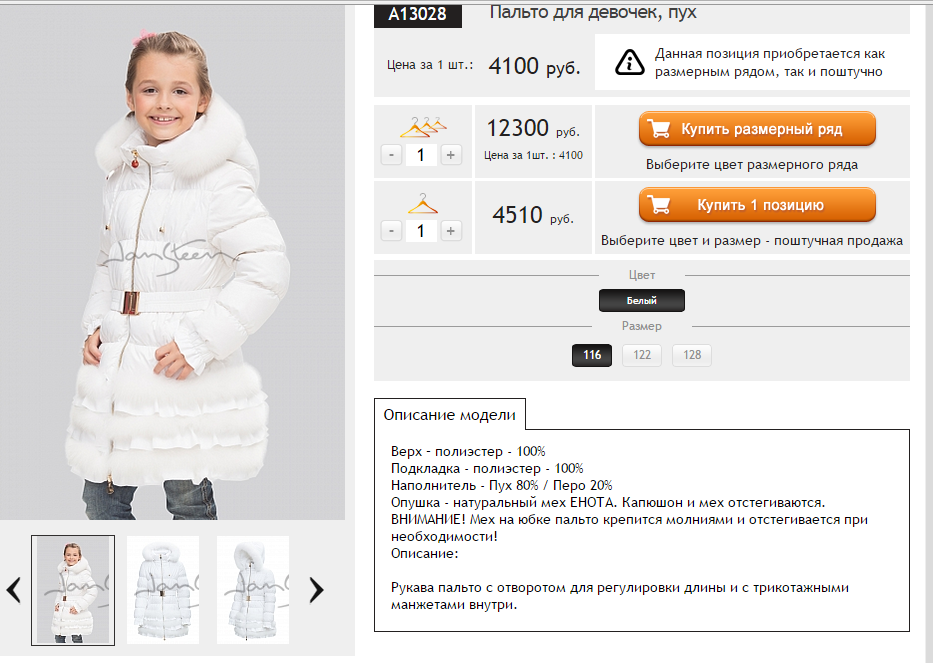Click cart icon on size-row buy button

(x=659, y=129)
